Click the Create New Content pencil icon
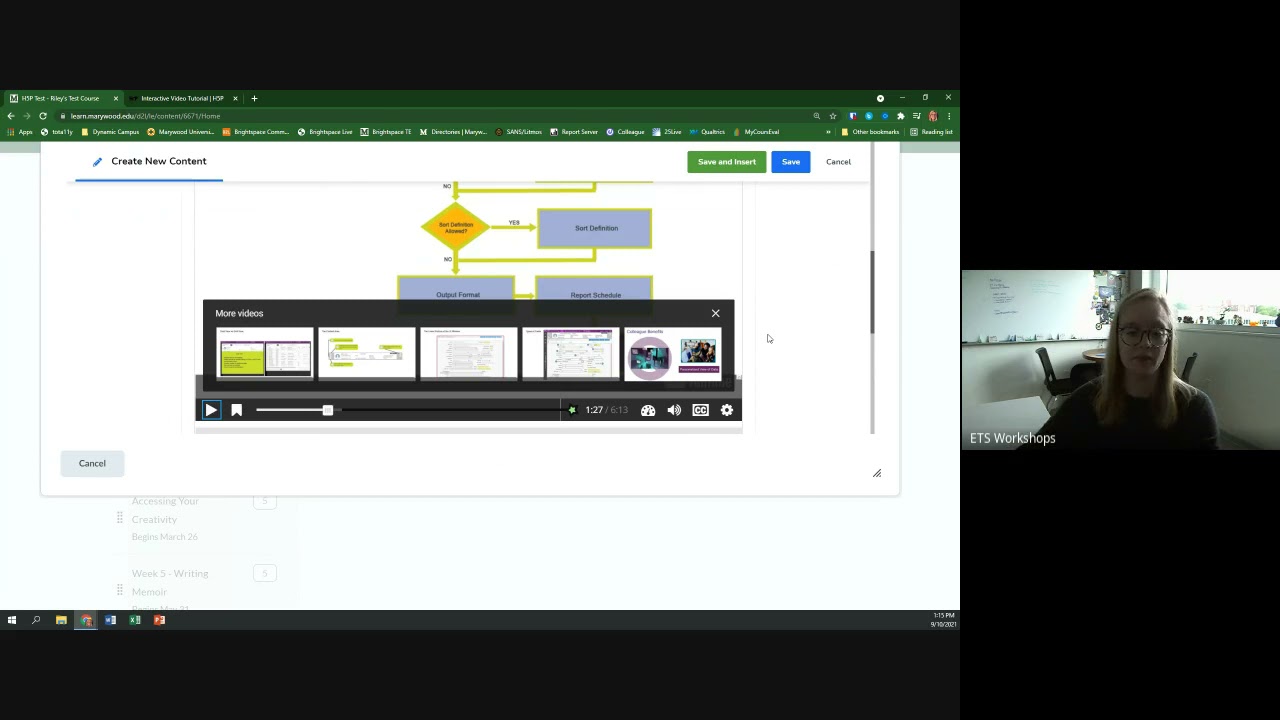 point(98,161)
